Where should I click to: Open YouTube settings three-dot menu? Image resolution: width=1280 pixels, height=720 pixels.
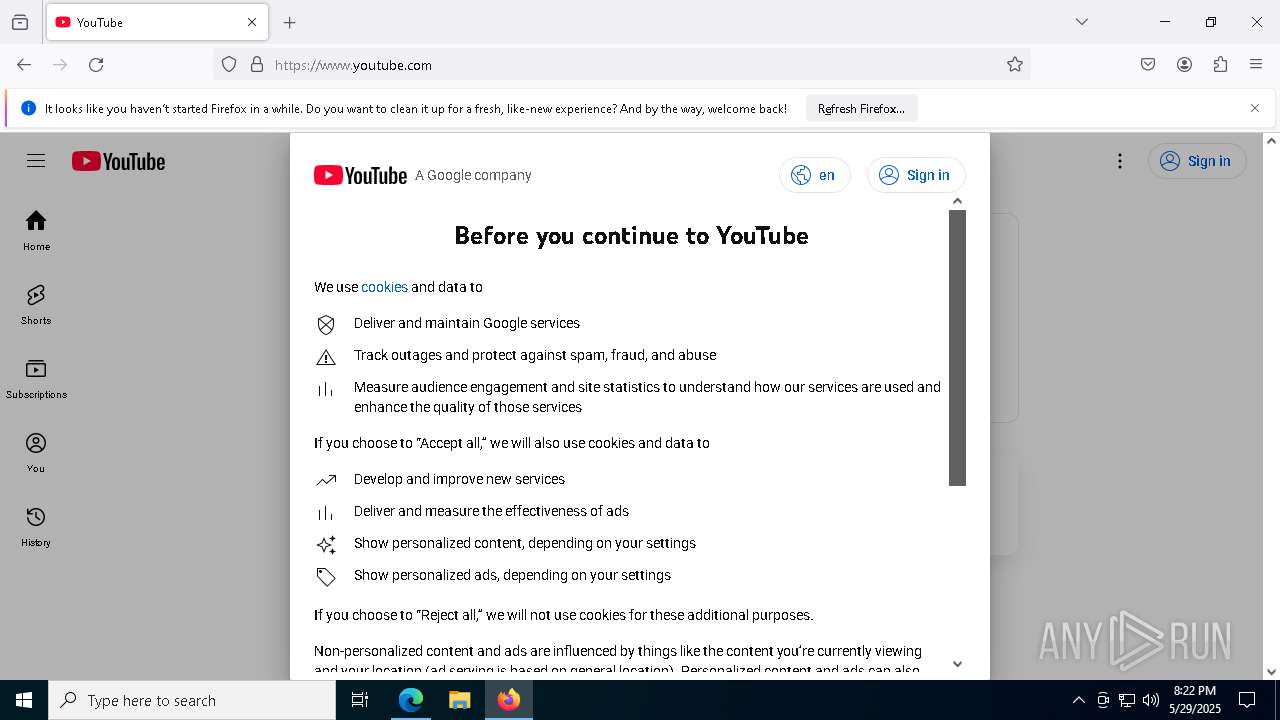pyautogui.click(x=1120, y=161)
